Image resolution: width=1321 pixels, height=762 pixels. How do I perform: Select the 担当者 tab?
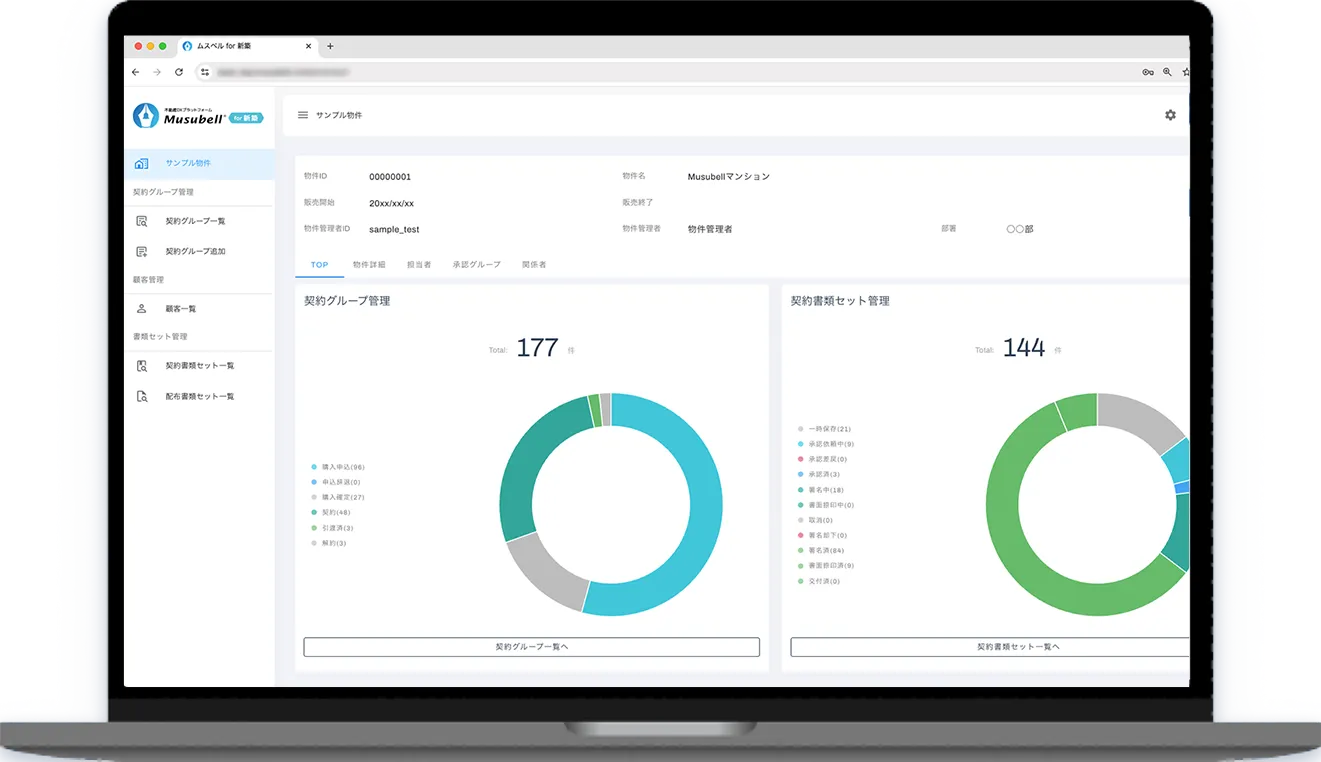coord(419,265)
